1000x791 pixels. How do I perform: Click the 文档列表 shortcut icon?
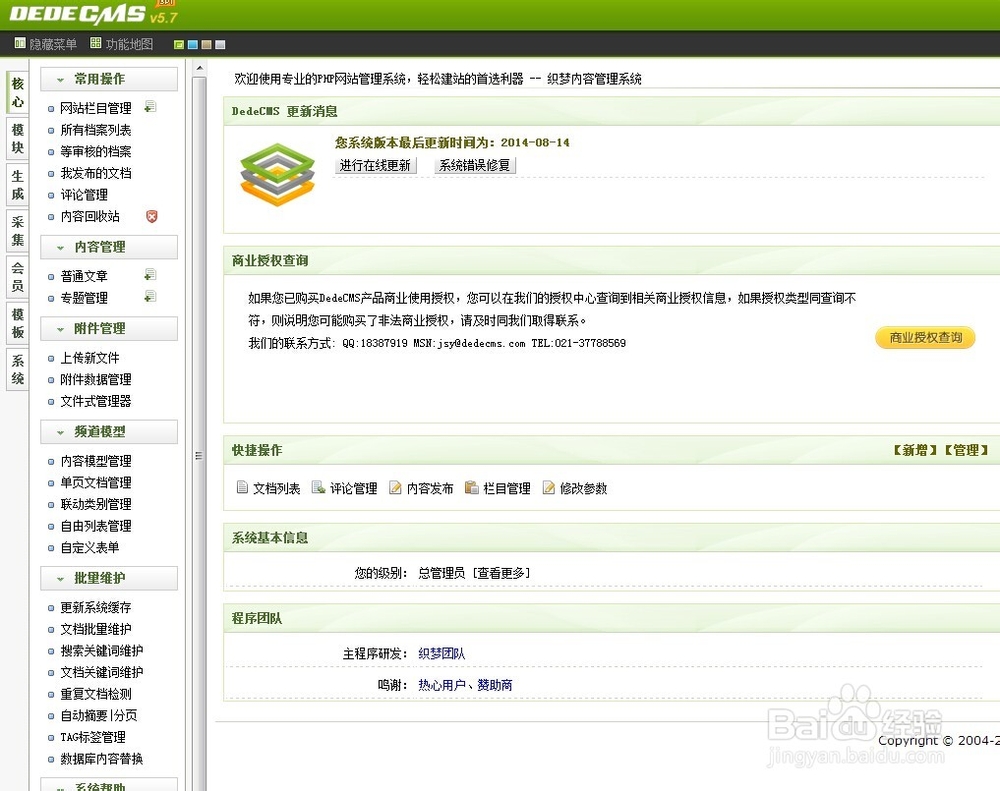click(x=242, y=487)
